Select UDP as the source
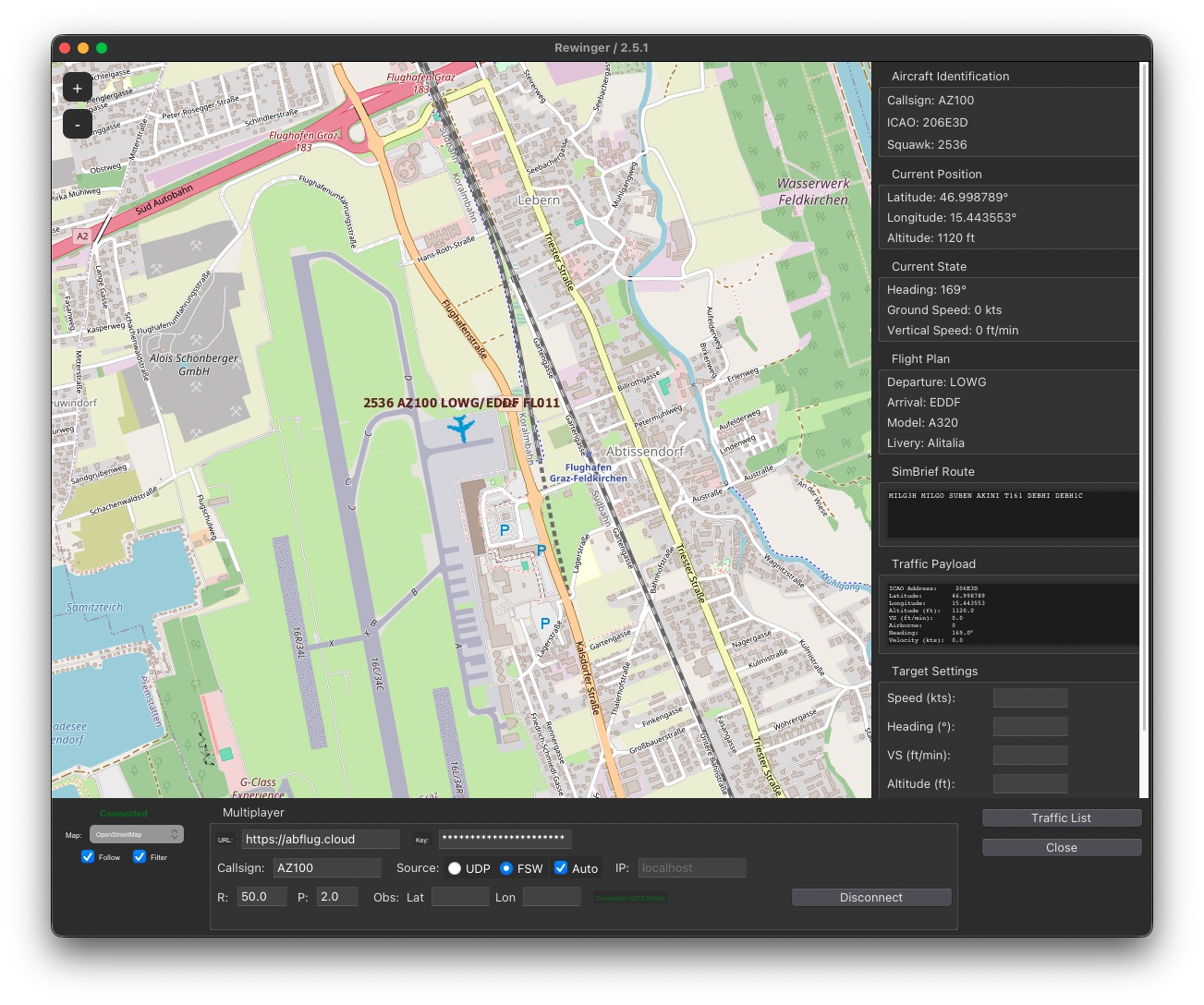This screenshot has height=1005, width=1204. click(x=455, y=868)
